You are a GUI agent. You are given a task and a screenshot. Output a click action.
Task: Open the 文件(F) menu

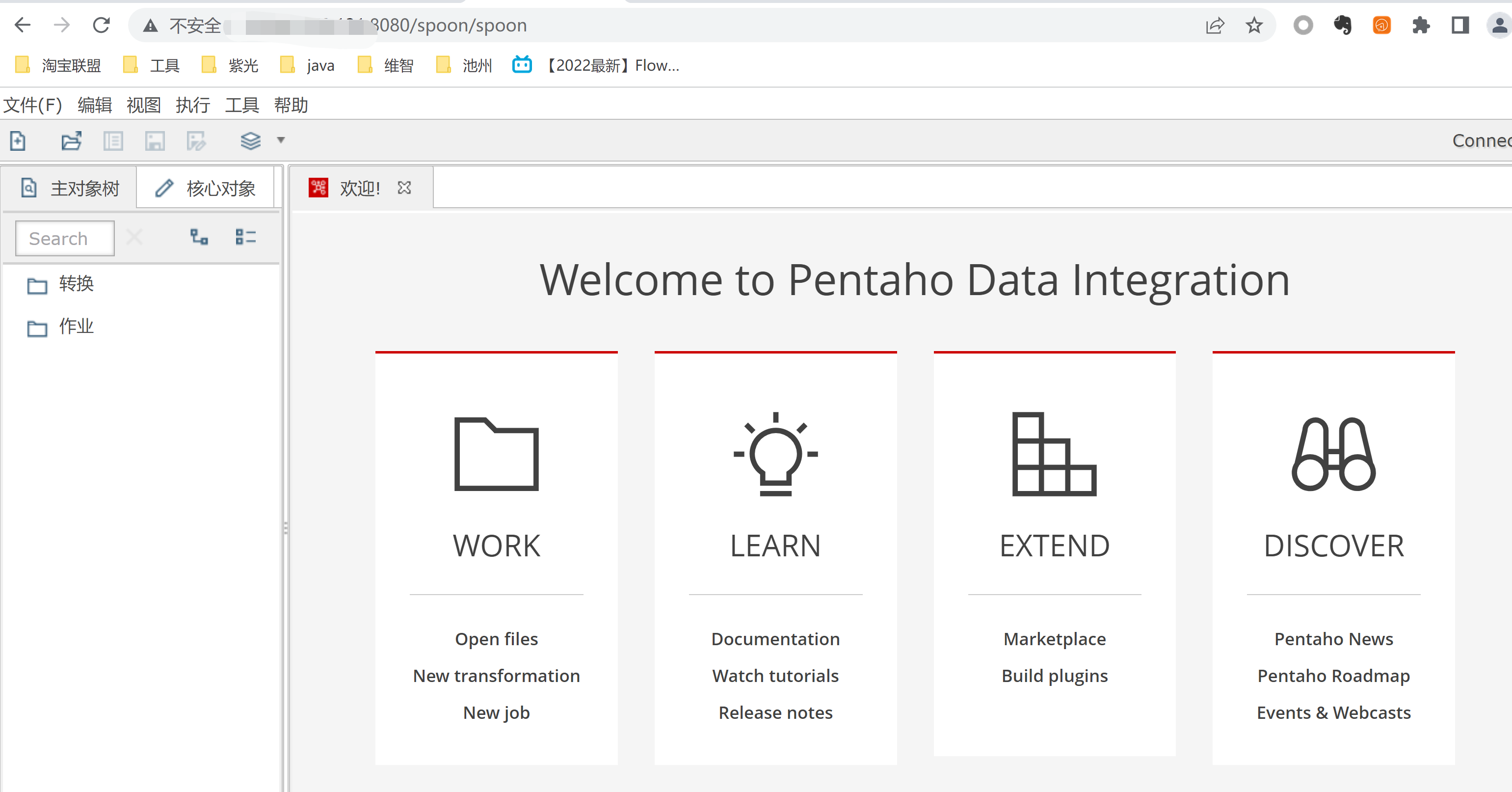click(33, 105)
